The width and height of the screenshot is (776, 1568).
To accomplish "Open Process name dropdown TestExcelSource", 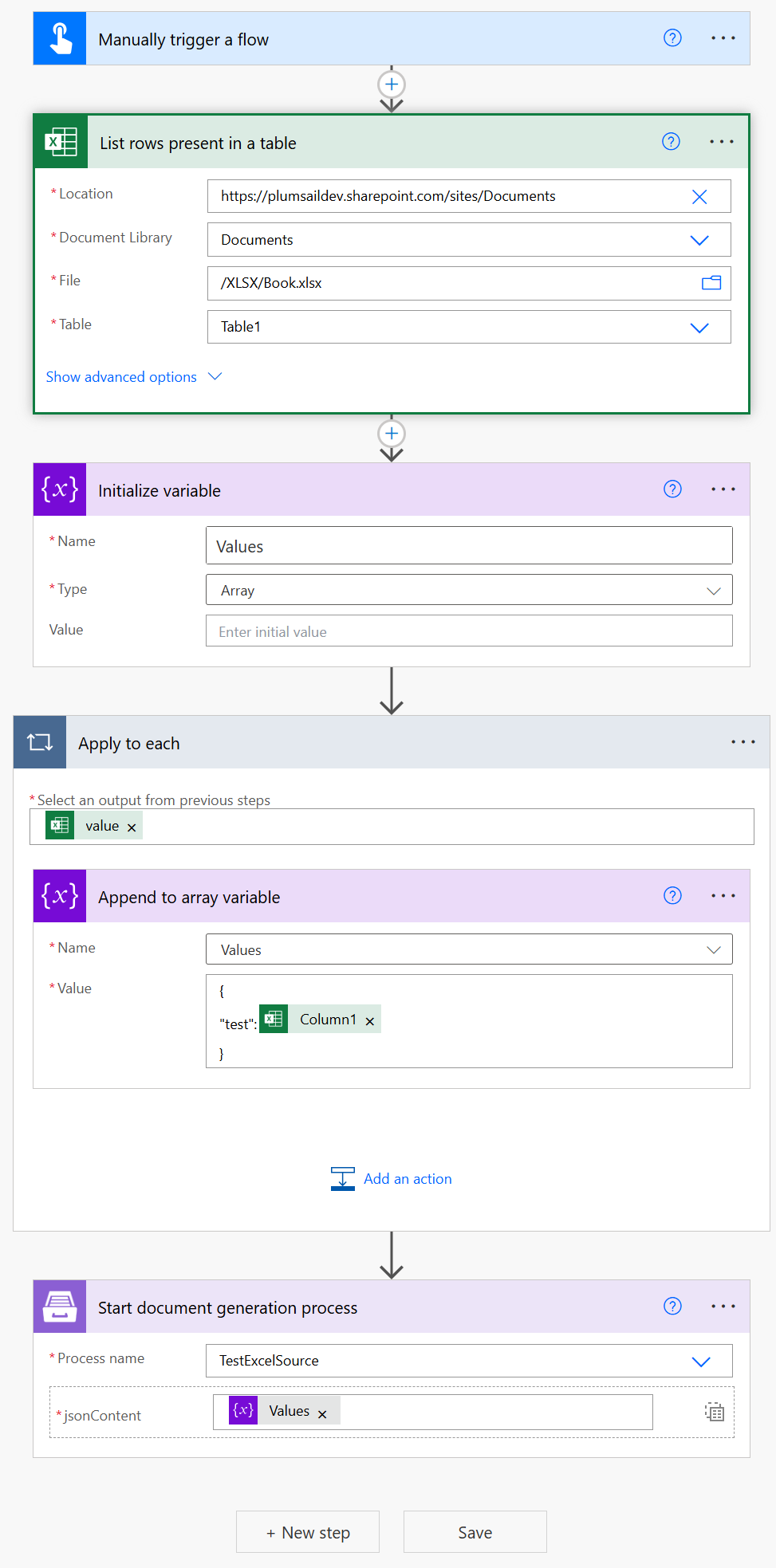I will [x=700, y=1362].
